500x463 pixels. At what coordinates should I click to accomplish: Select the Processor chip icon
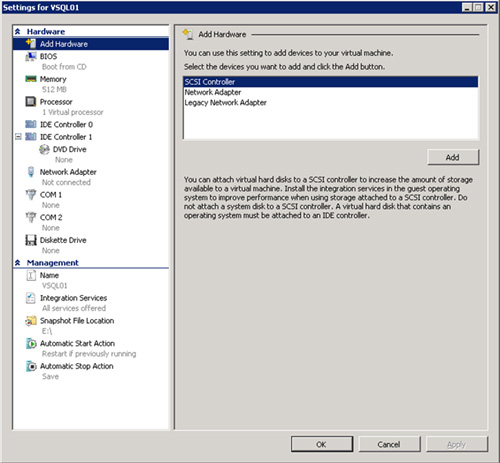tap(31, 101)
